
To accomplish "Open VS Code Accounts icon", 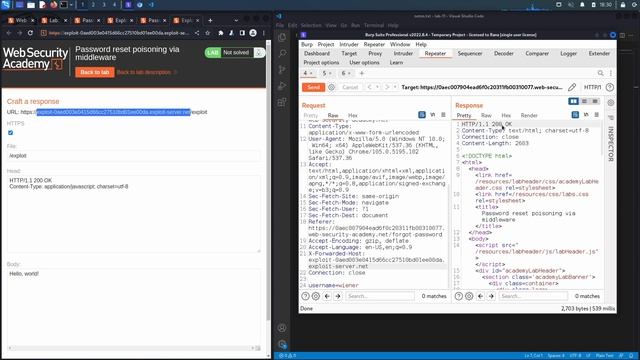I will point(282,328).
